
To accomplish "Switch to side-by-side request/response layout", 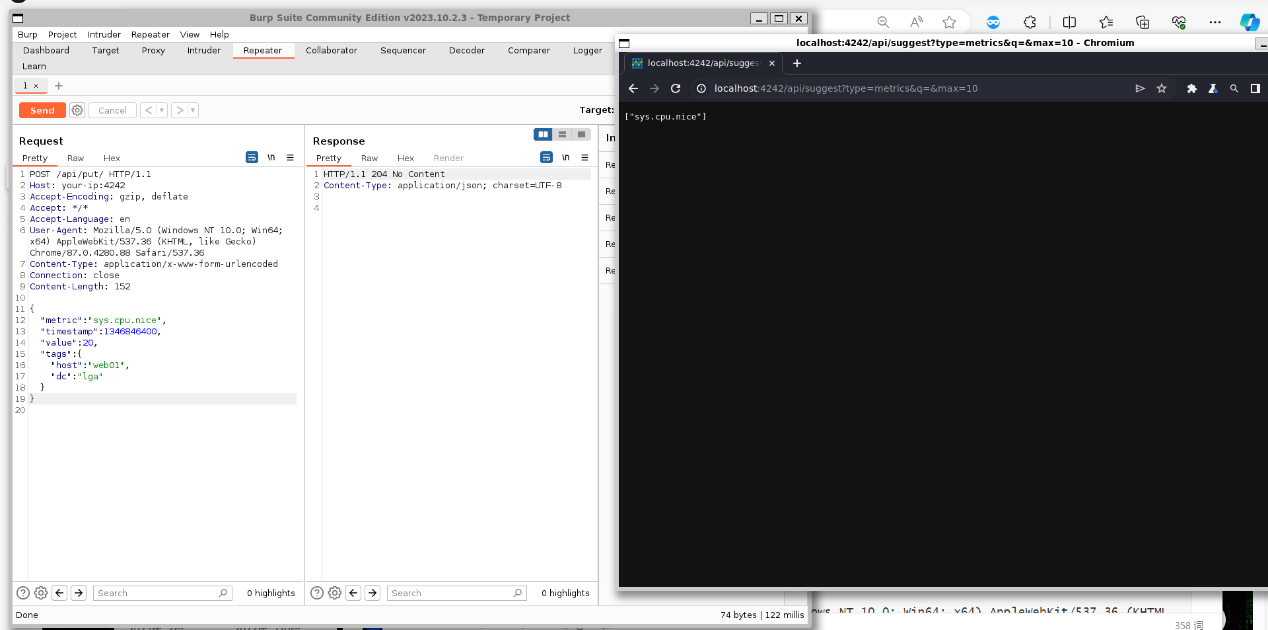I will point(543,134).
